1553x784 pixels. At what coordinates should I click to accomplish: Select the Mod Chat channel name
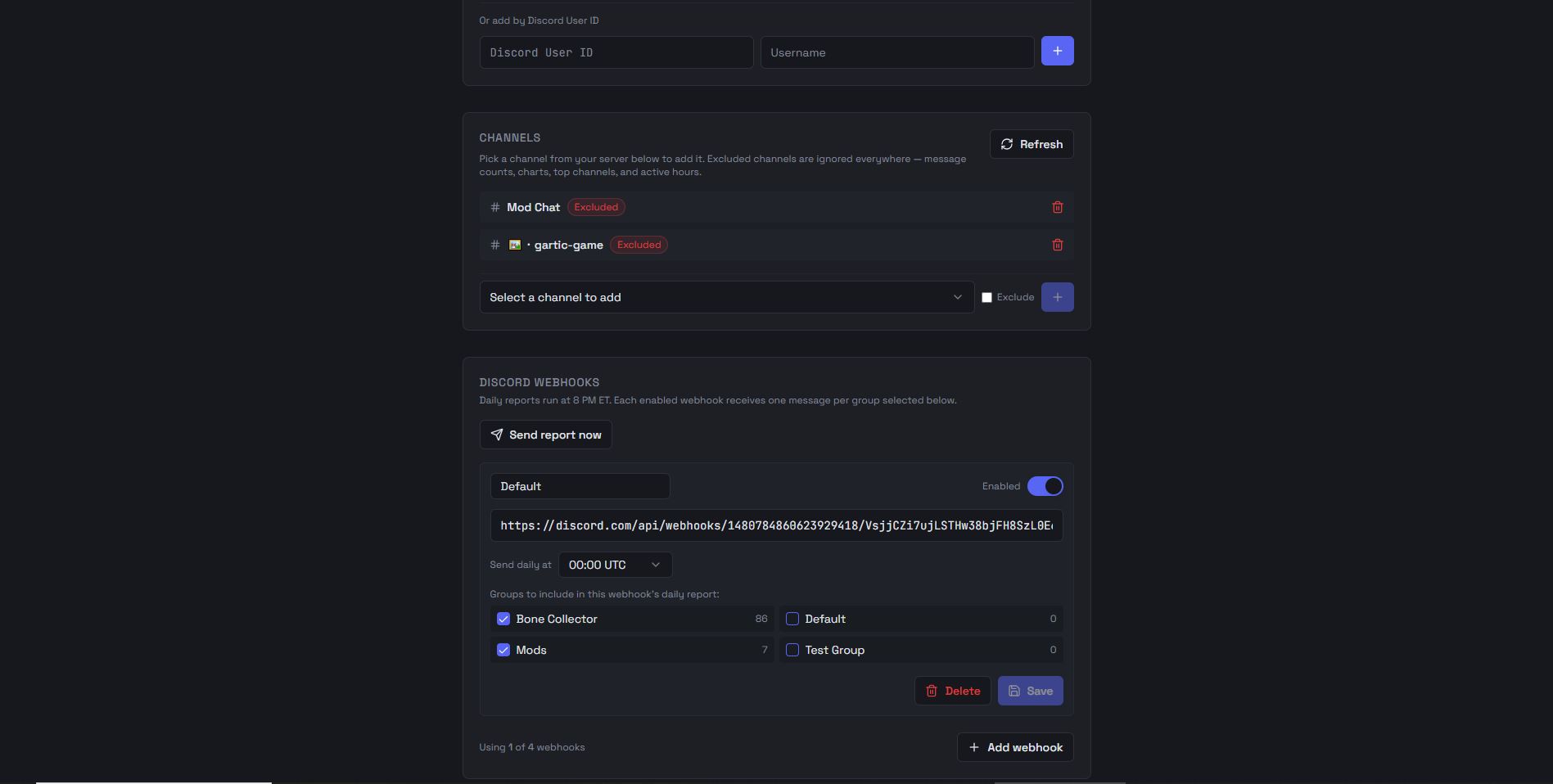coord(533,207)
